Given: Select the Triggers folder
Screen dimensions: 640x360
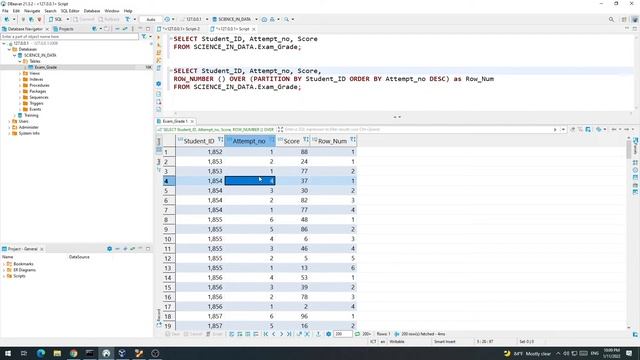Looking at the screenshot, I should [x=36, y=103].
